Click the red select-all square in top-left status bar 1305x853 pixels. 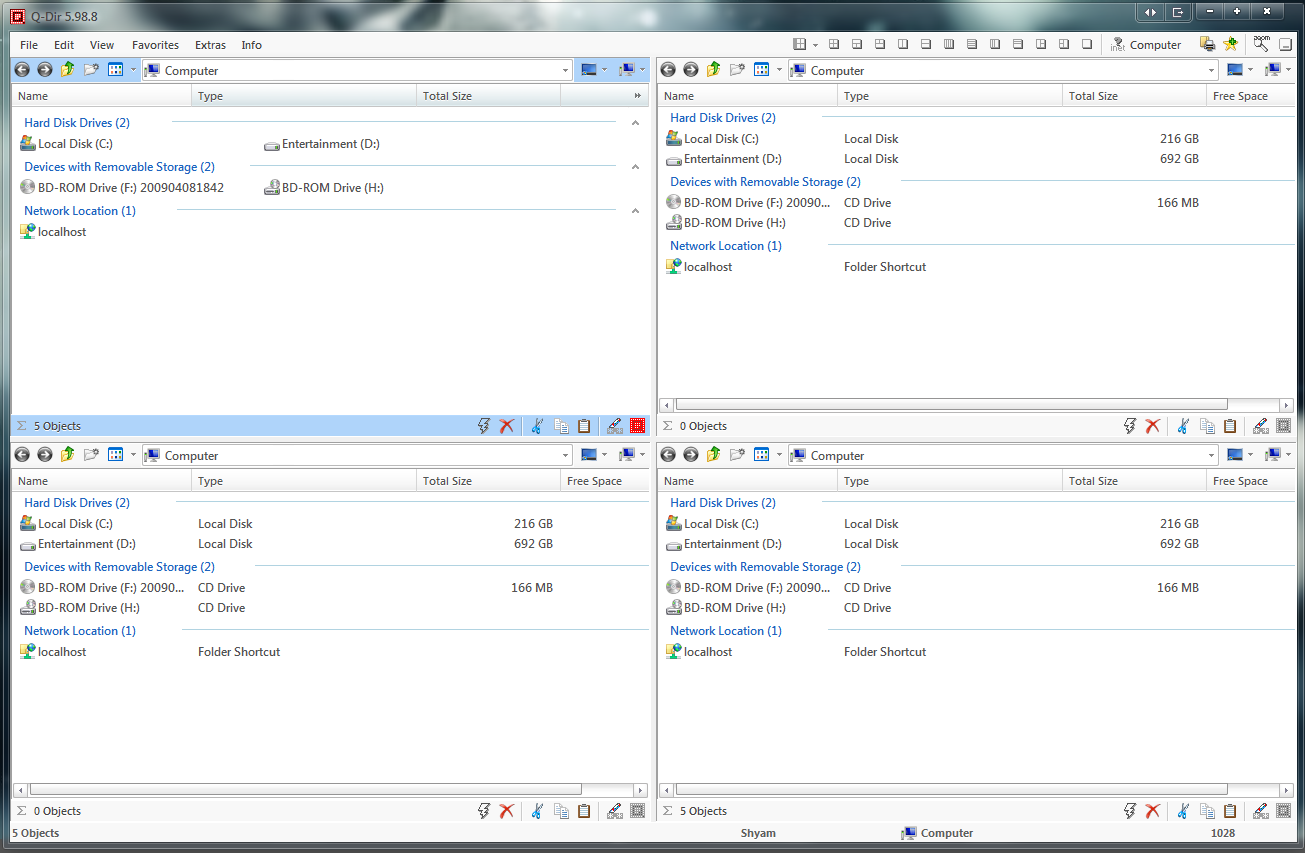coord(638,426)
